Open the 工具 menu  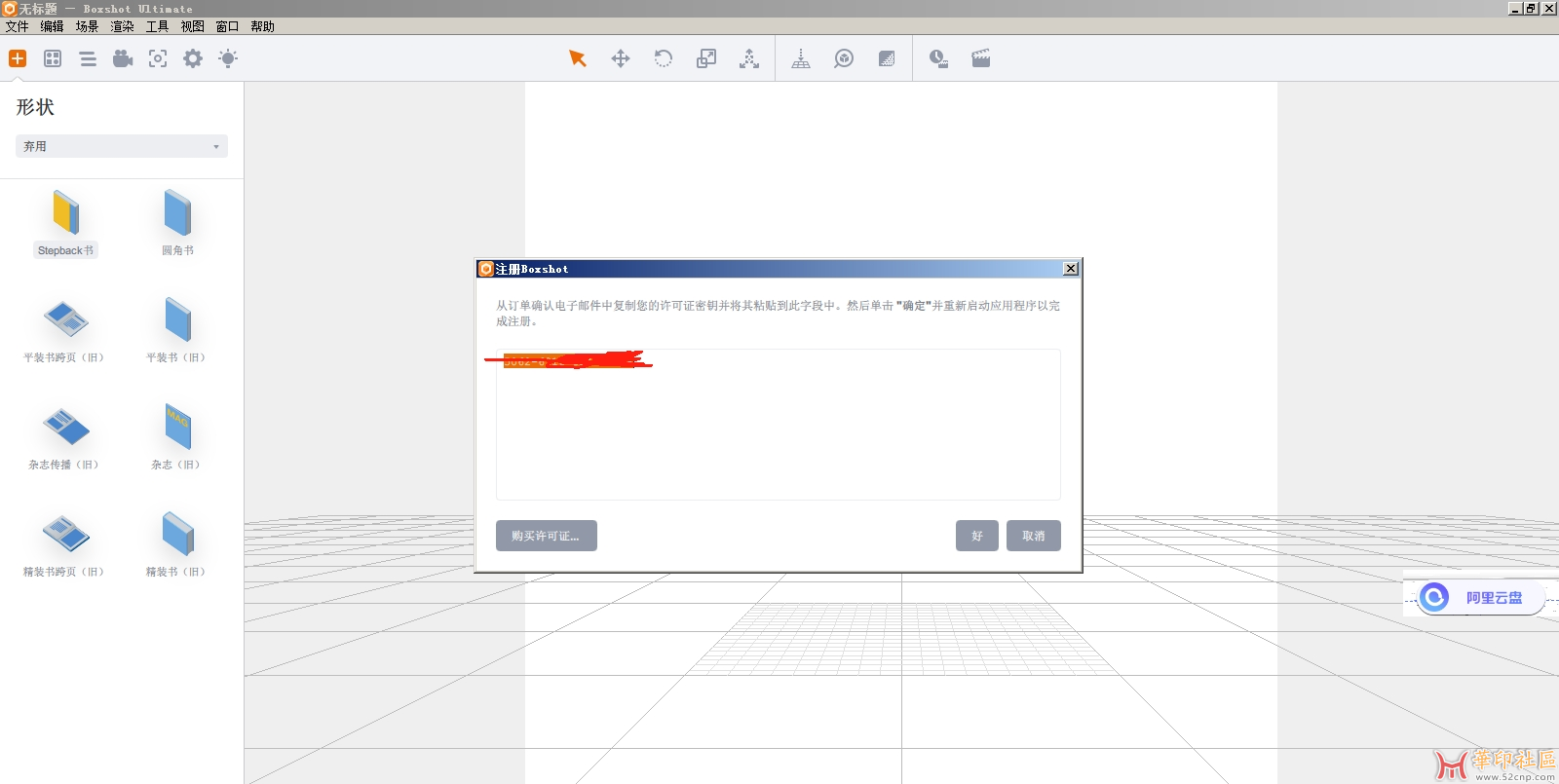[x=158, y=26]
